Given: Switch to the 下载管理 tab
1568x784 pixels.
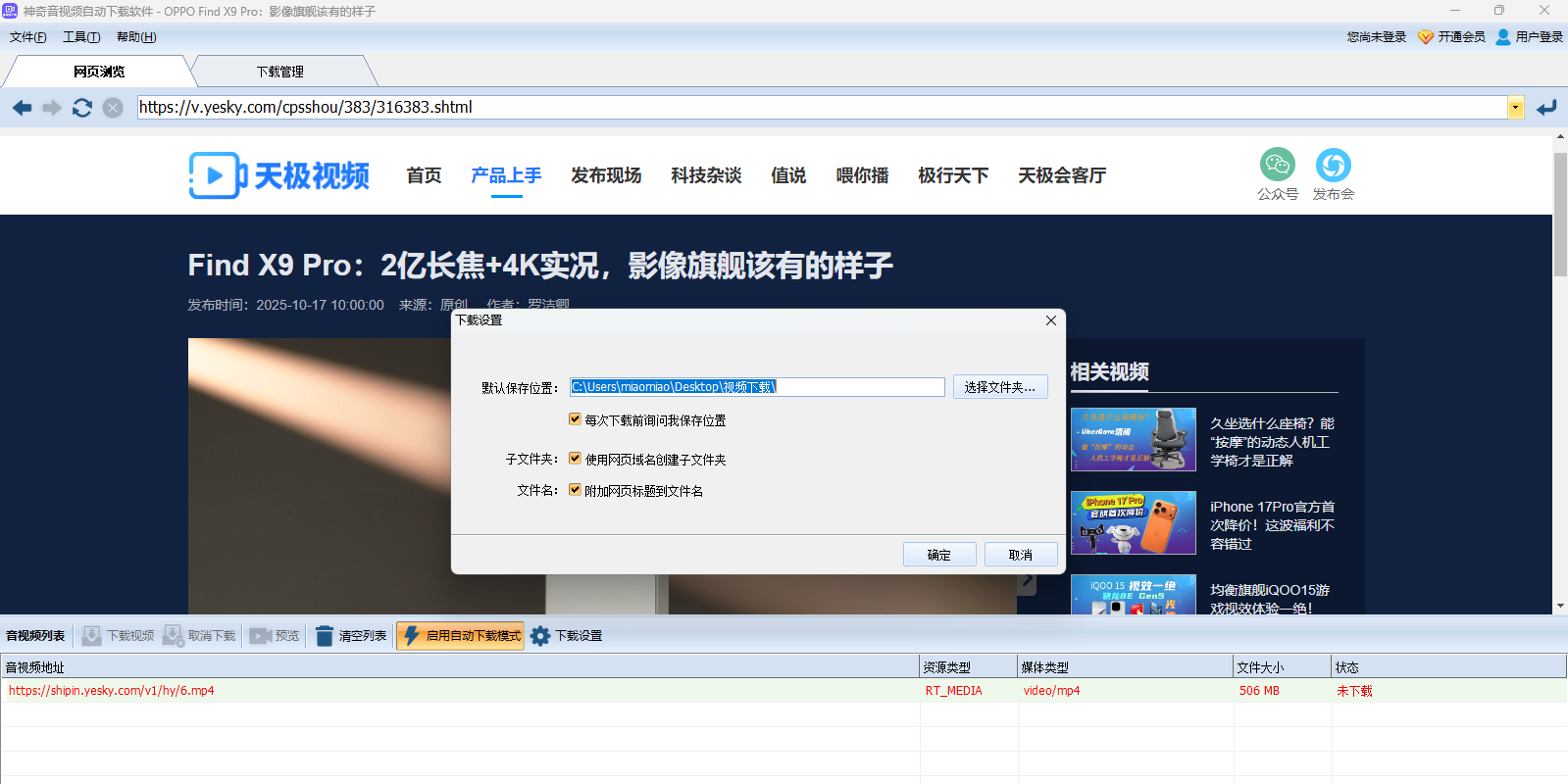Looking at the screenshot, I should (280, 72).
